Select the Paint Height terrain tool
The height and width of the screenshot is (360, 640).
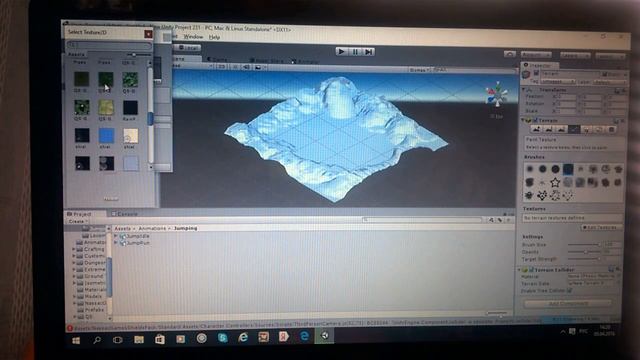coord(549,129)
